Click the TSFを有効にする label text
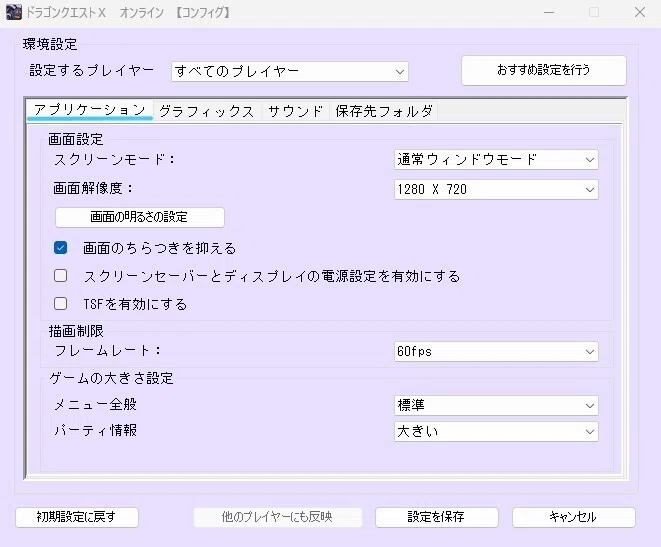Viewport: 661px width, 547px height. (135, 304)
